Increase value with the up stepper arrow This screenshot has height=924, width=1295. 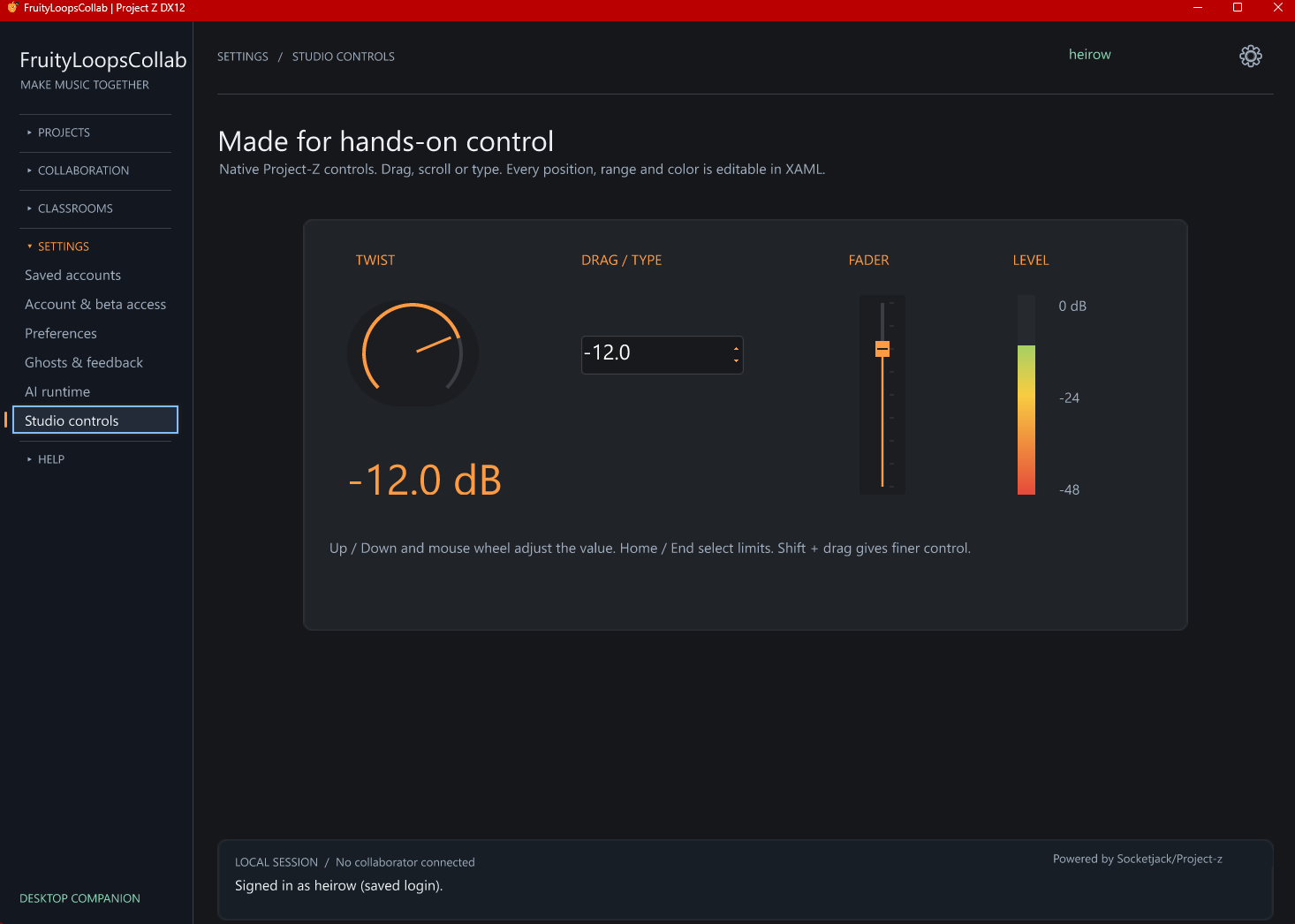pos(737,348)
